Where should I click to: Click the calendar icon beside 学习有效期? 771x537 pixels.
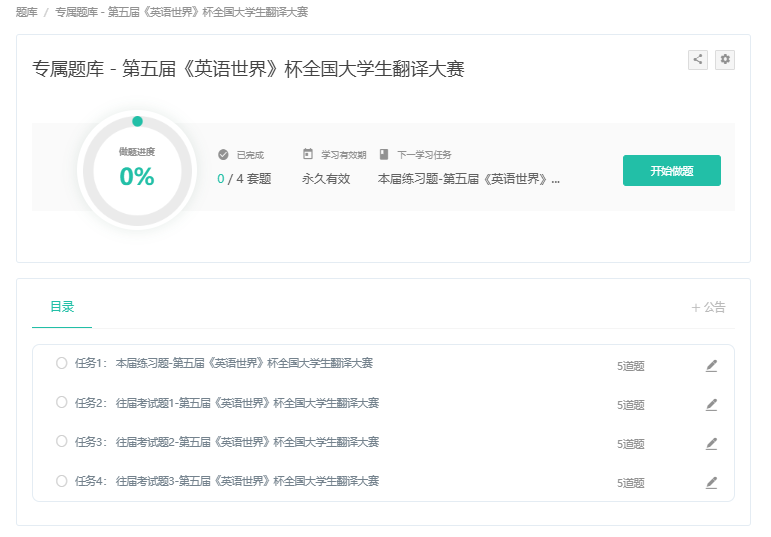tap(308, 155)
